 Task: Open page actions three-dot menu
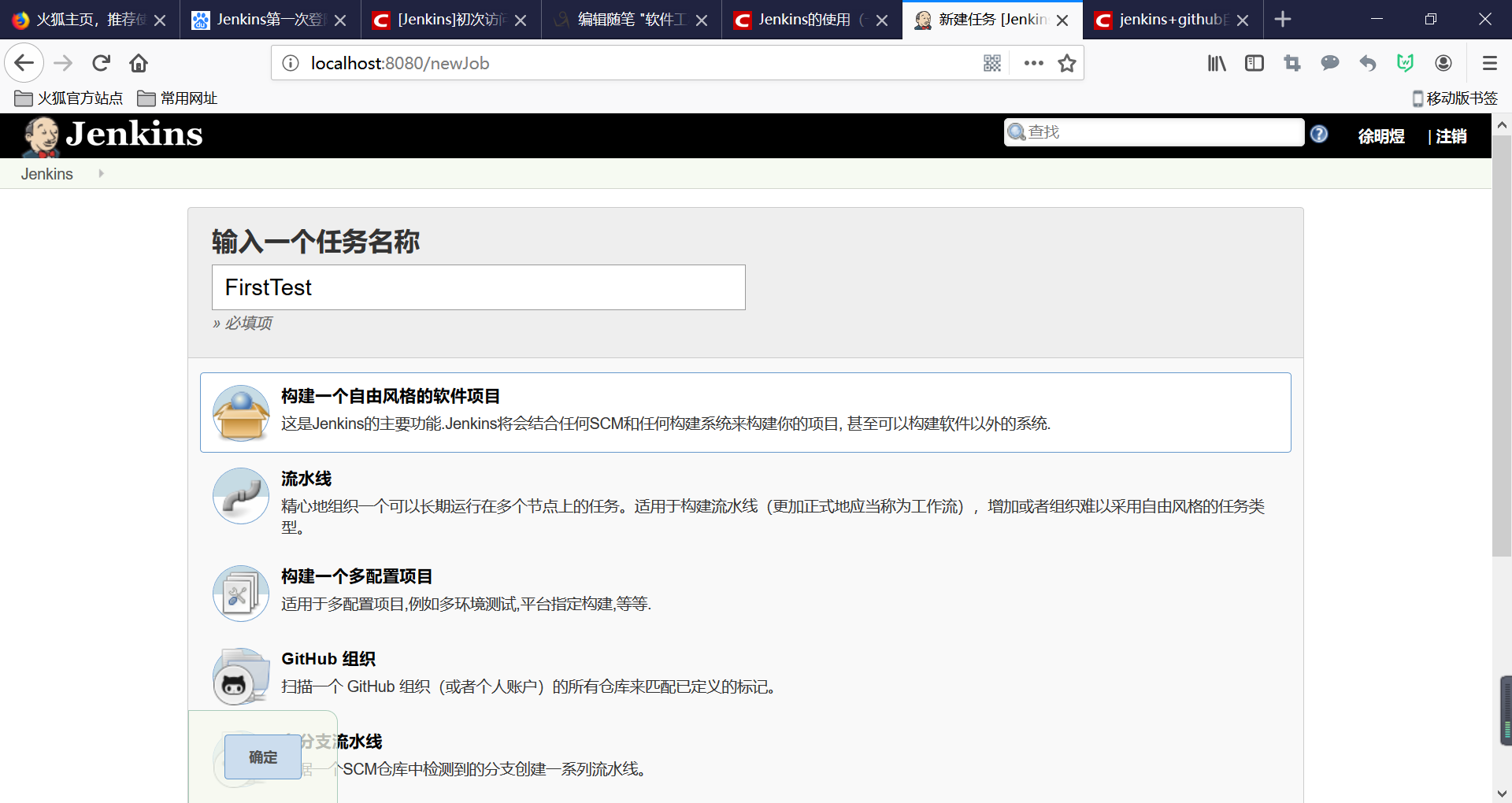[x=1033, y=63]
